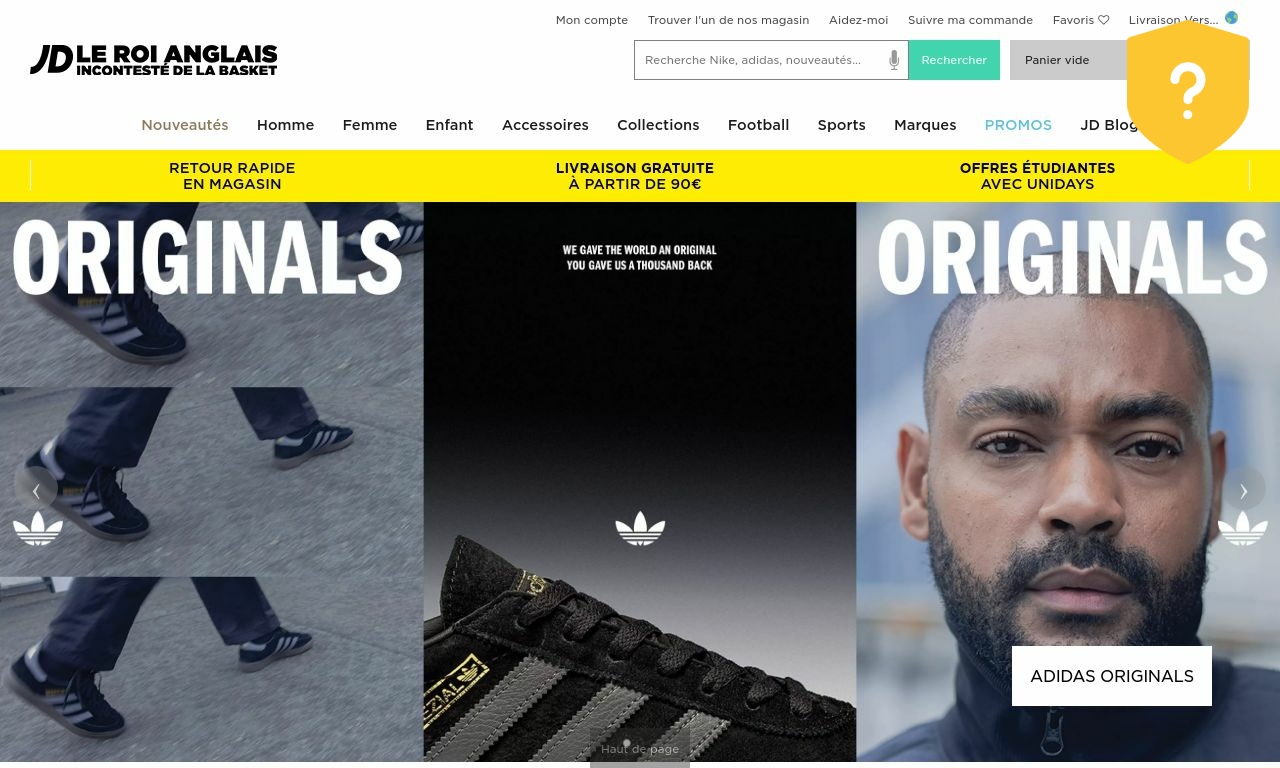Select PROMOS in the navigation bar

tap(1018, 125)
